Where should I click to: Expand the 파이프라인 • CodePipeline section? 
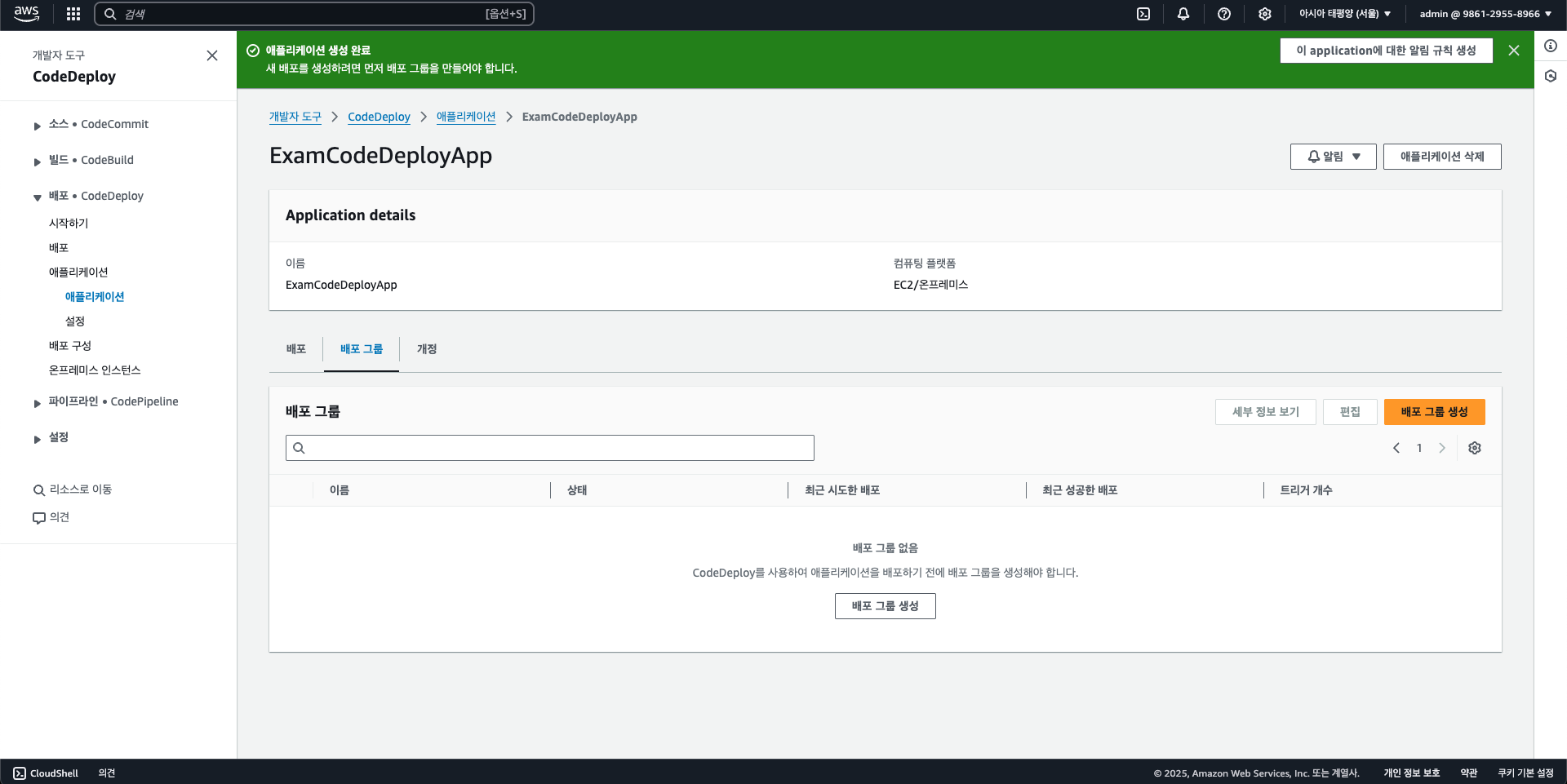[38, 403]
